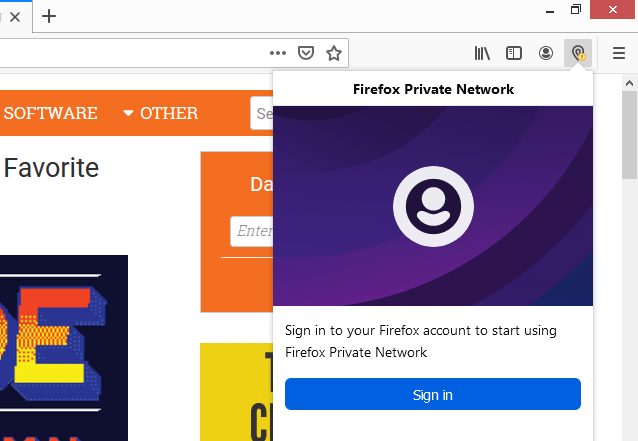Open a new browser tab

48,16
